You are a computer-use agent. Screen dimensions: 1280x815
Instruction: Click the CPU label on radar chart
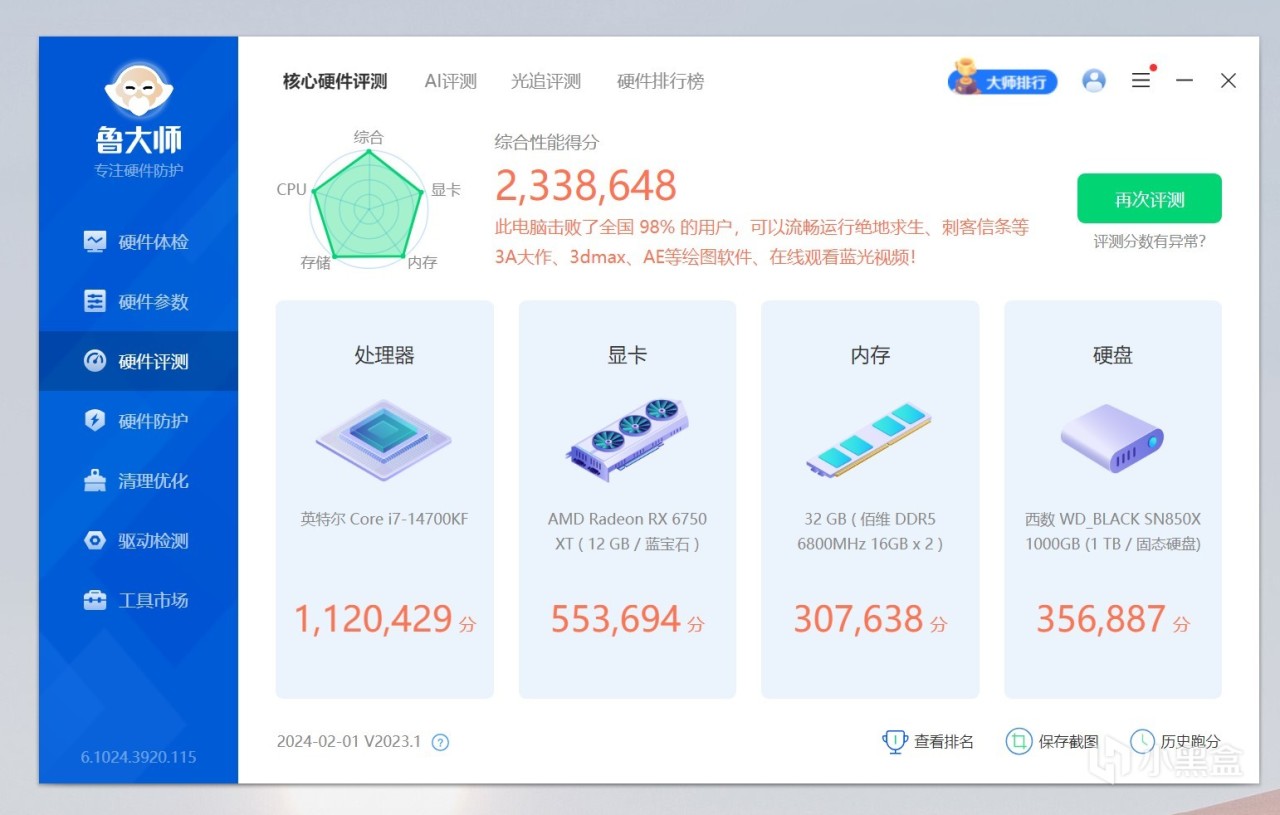coord(291,189)
